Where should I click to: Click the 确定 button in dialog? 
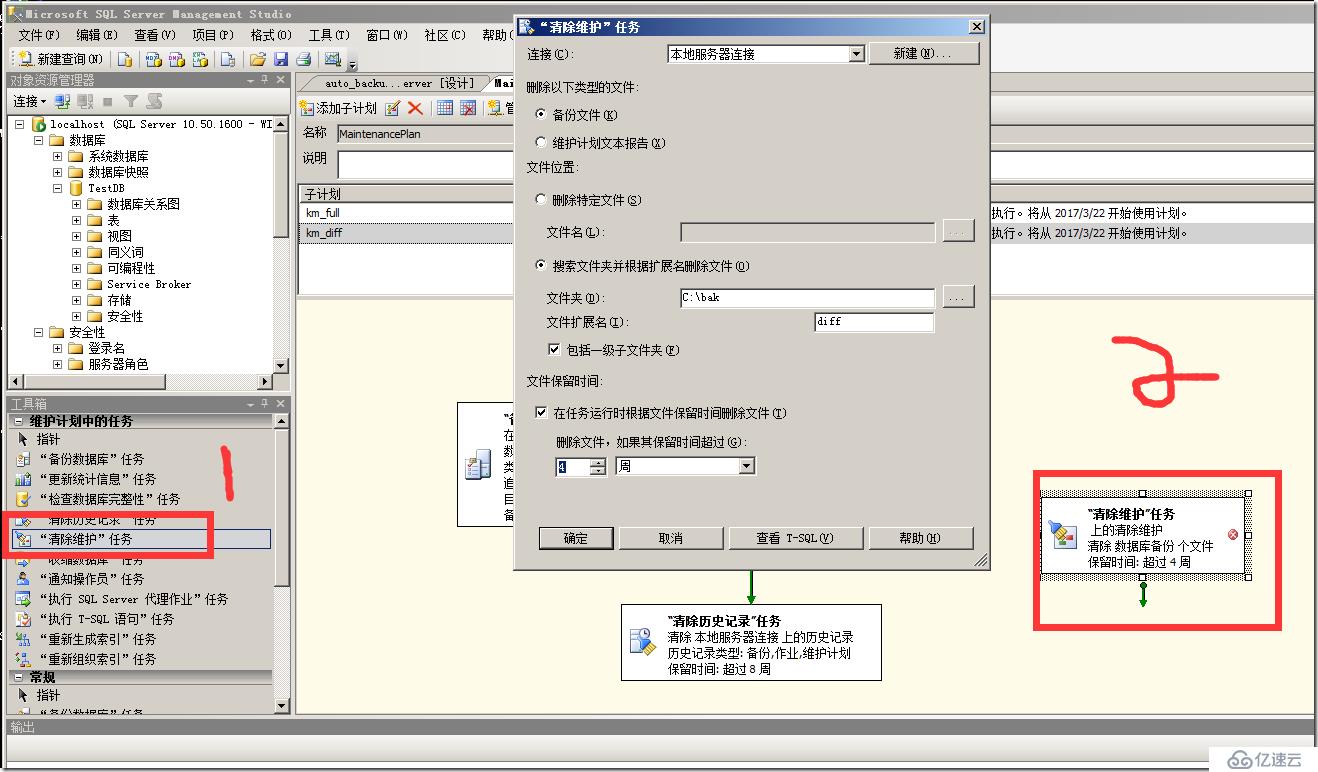pos(576,538)
